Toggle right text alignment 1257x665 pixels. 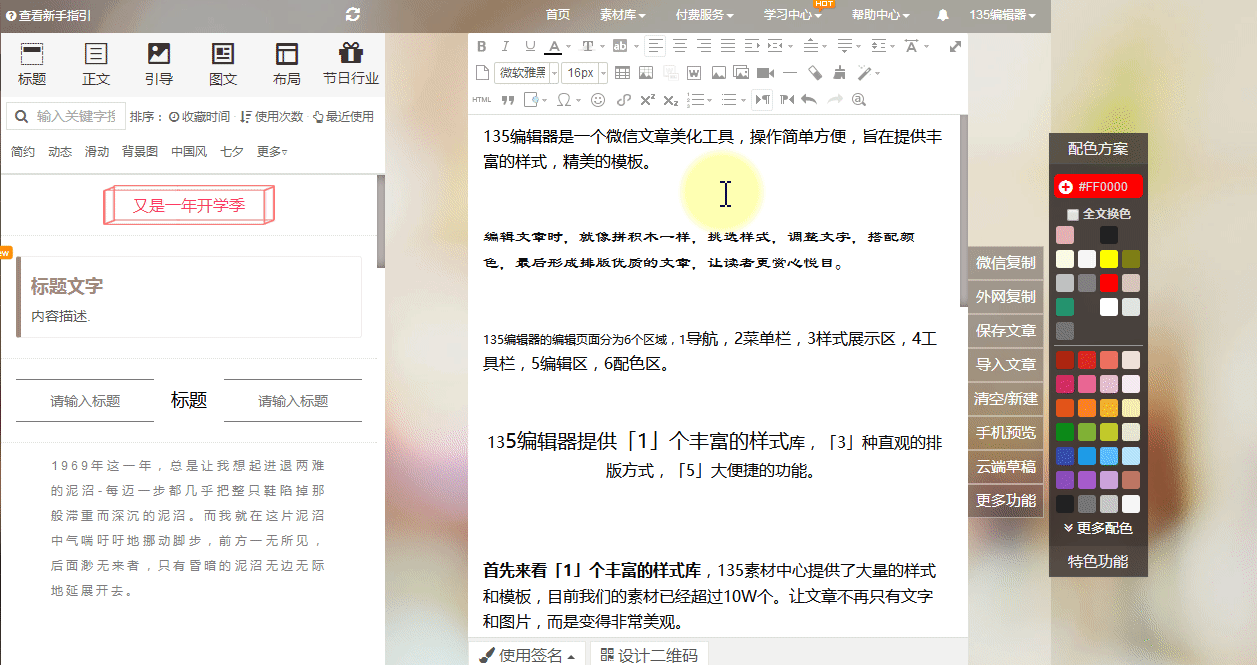tap(704, 46)
